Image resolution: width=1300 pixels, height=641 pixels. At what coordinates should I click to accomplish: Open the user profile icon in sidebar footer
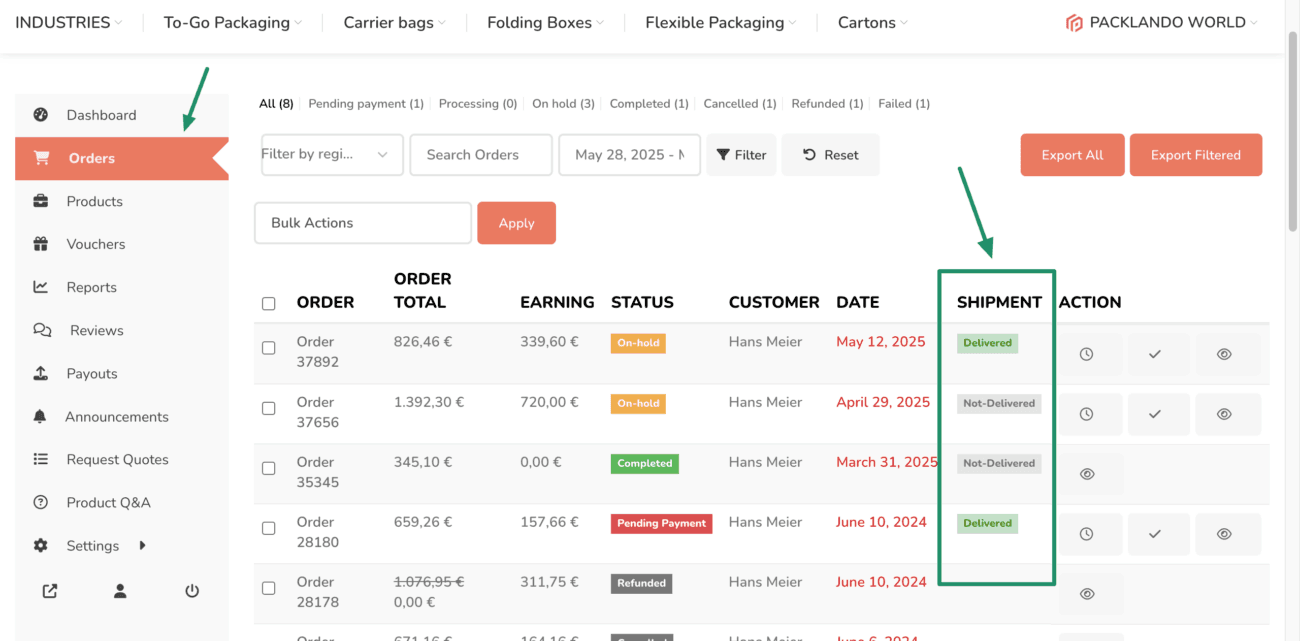[x=120, y=591]
